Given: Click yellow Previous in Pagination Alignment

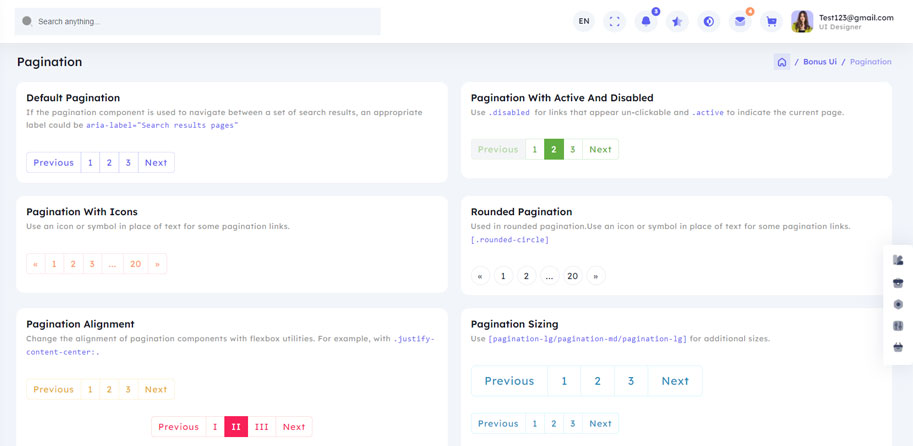Looking at the screenshot, I should point(54,390).
